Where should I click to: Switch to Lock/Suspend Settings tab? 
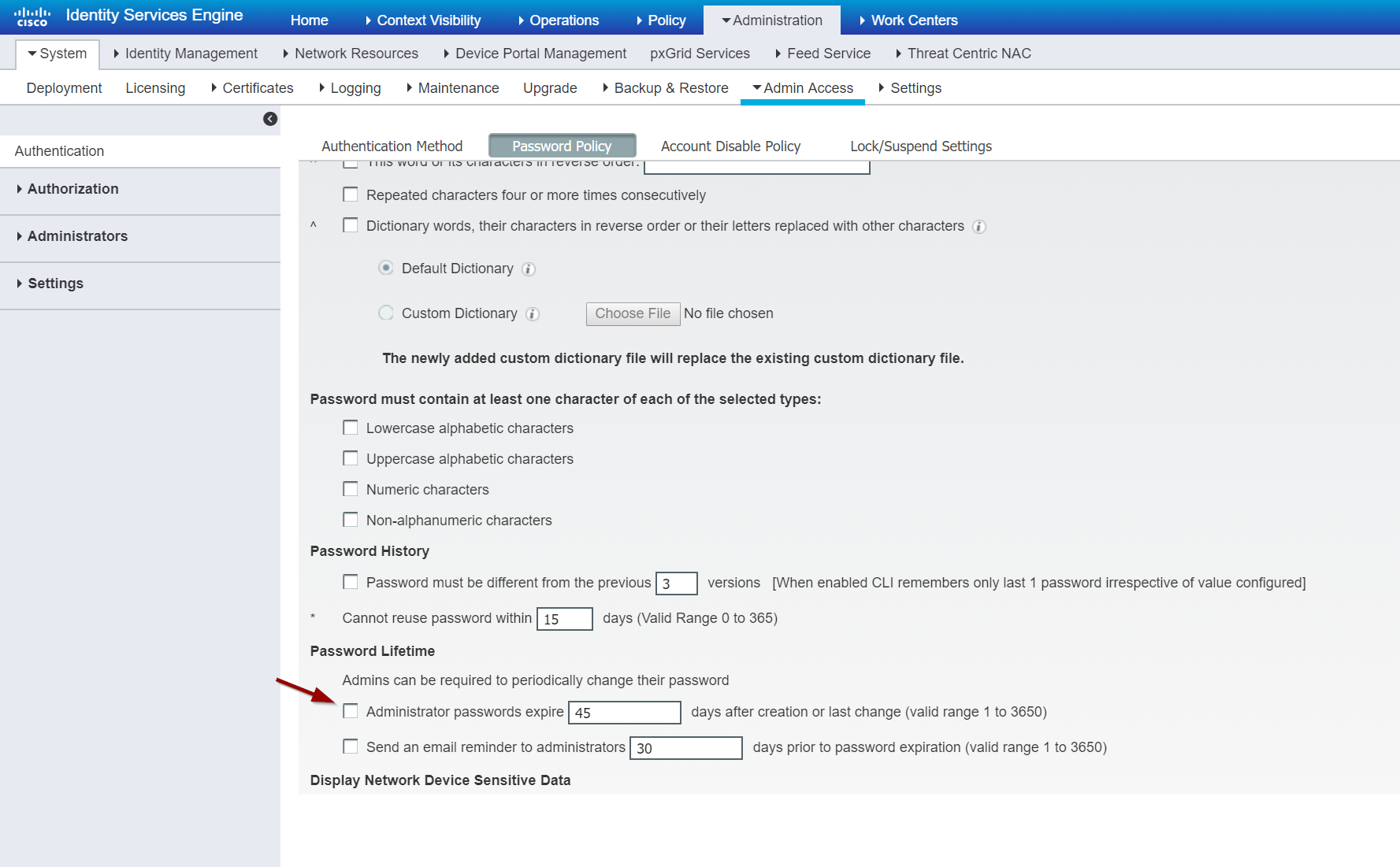tap(921, 146)
